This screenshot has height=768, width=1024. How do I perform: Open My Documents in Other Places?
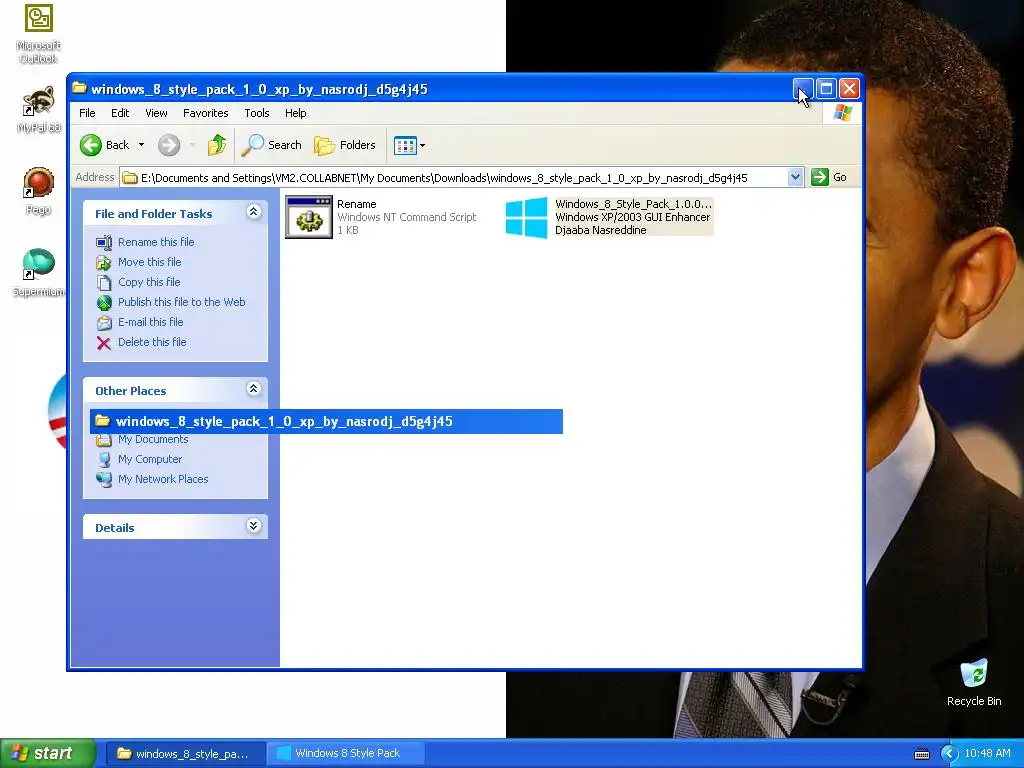click(x=153, y=440)
